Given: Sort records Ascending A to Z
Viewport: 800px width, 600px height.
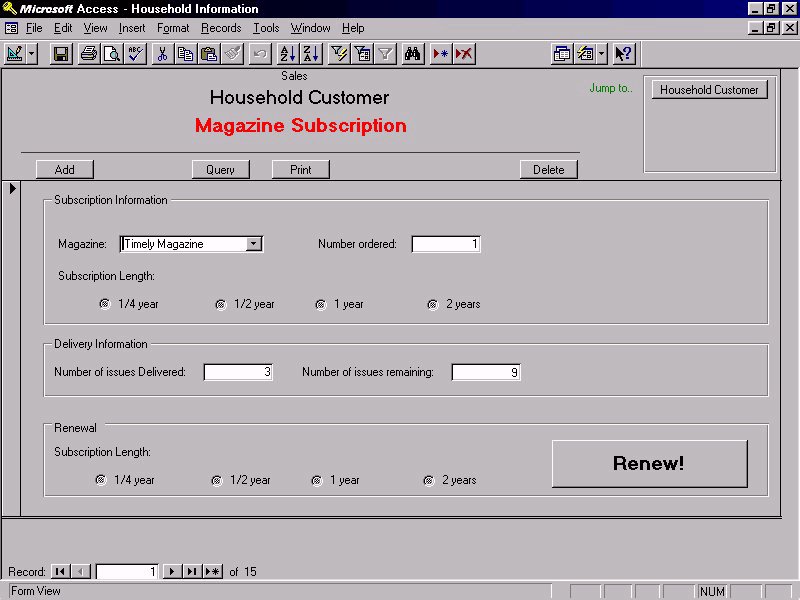Looking at the screenshot, I should click(x=288, y=54).
